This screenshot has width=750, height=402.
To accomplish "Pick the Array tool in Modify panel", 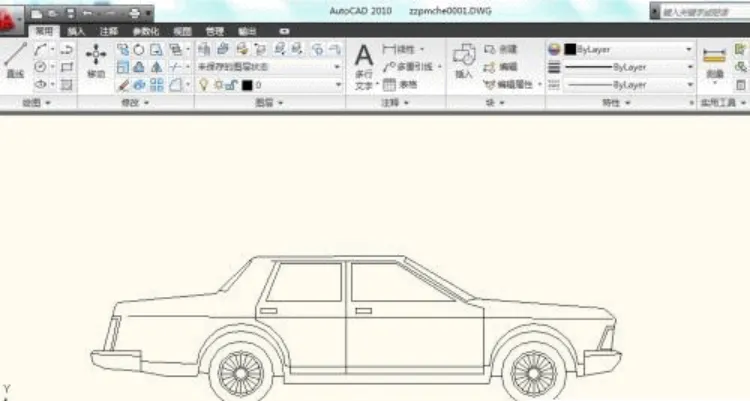I will pos(156,85).
